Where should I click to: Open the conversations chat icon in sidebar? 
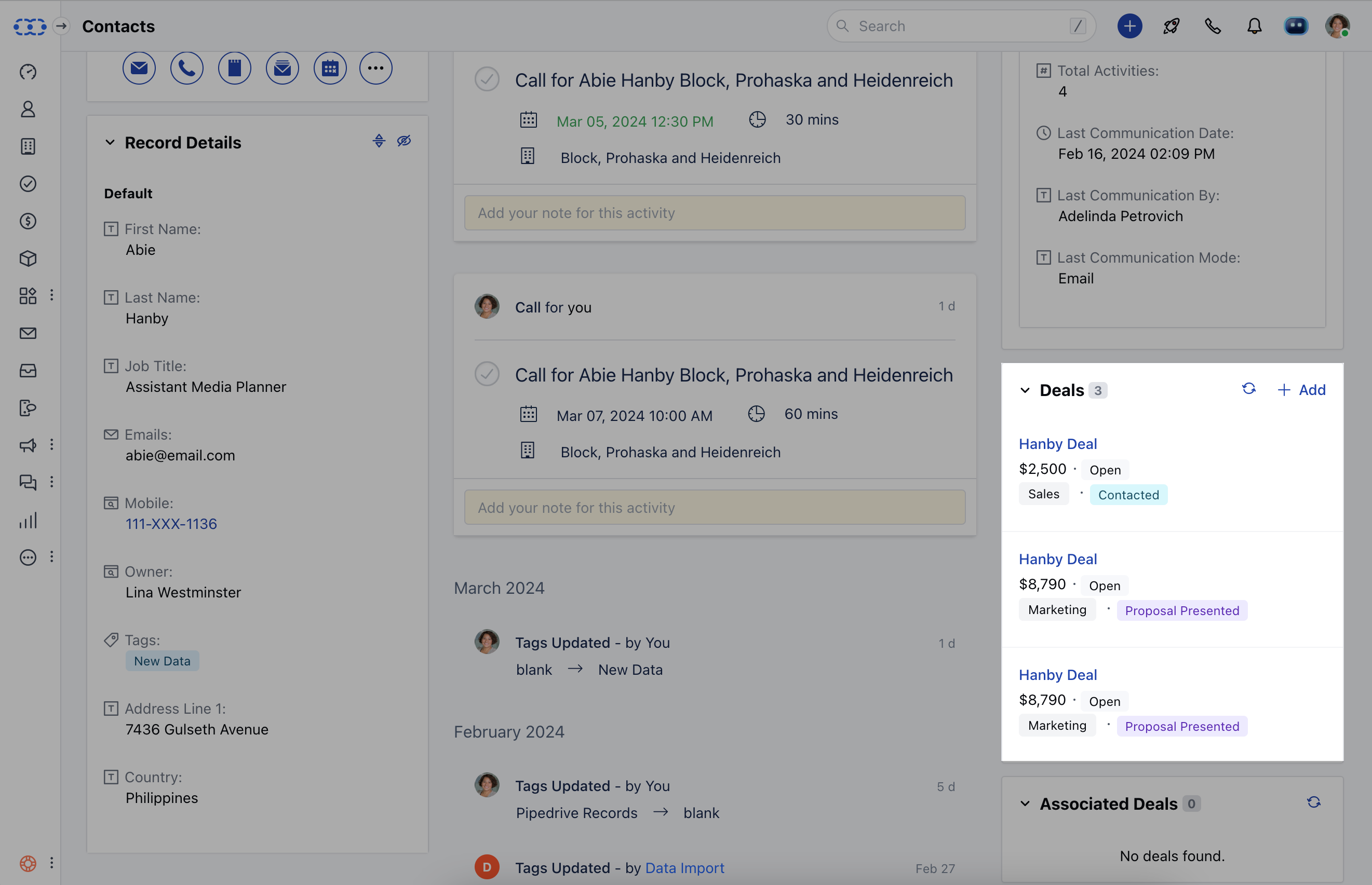click(x=28, y=483)
